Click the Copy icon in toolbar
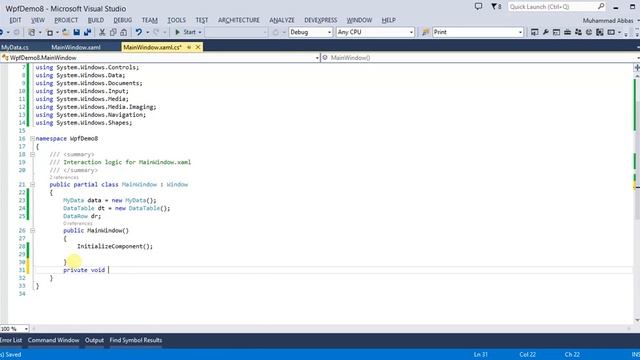The height and width of the screenshot is (360, 640). coord(113,32)
